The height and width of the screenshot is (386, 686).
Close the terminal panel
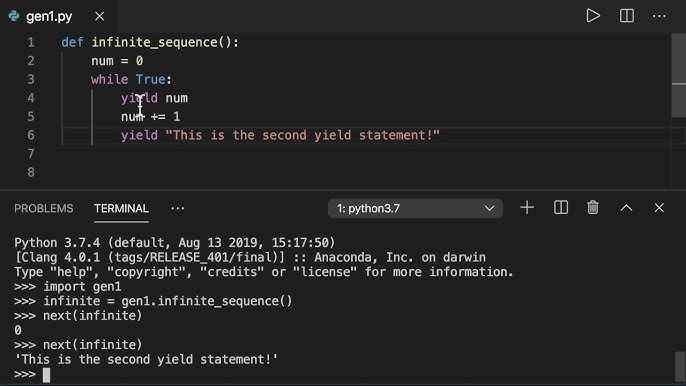[x=659, y=208]
